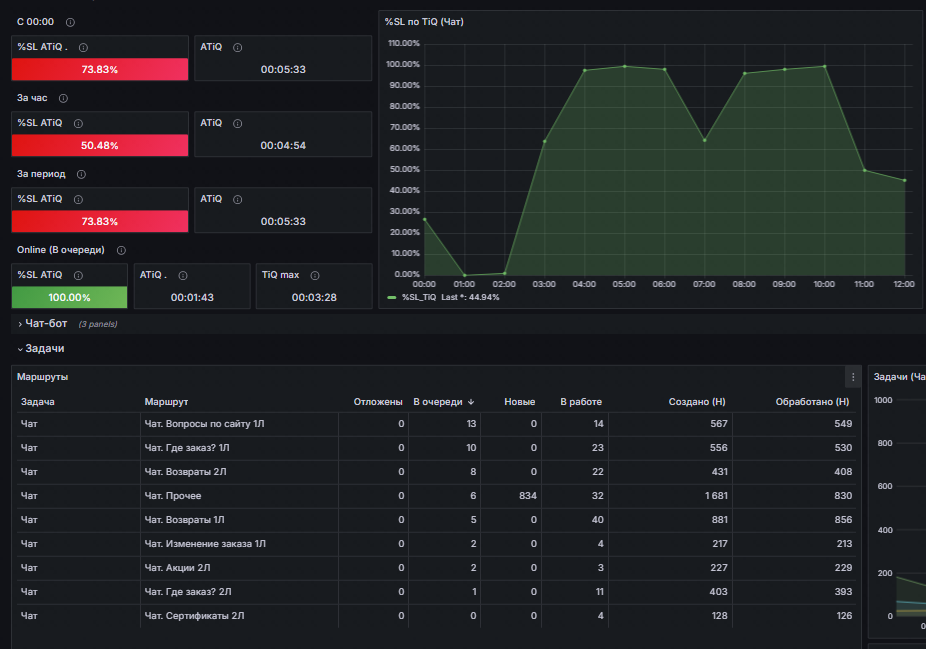Screen dimensions: 926x649
Task: Click the 13 value in В очереди column
Action: [471, 424]
